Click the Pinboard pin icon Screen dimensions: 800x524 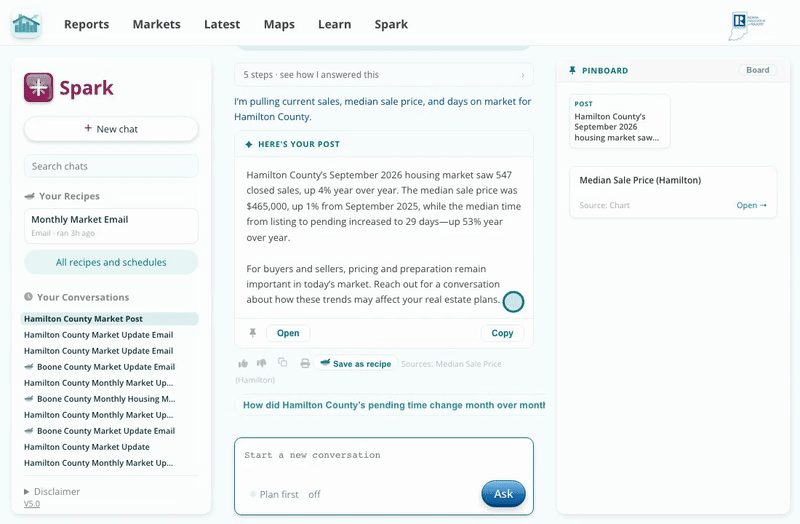coord(572,70)
